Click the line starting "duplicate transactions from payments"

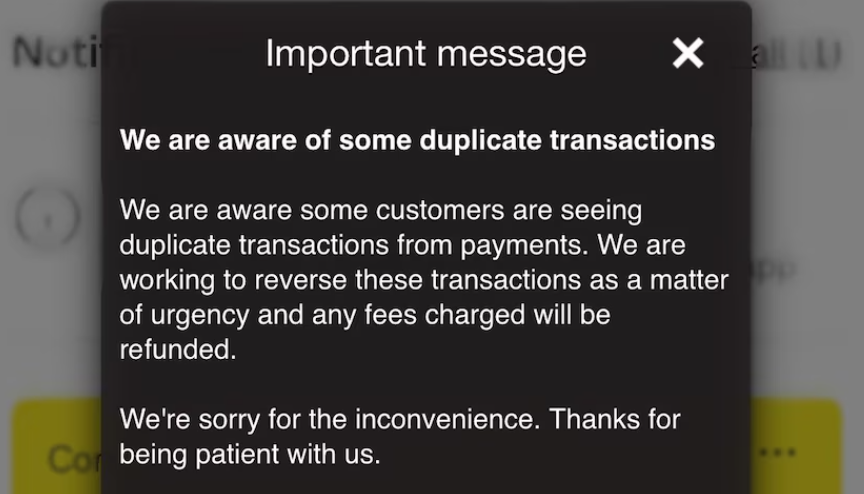click(x=402, y=246)
